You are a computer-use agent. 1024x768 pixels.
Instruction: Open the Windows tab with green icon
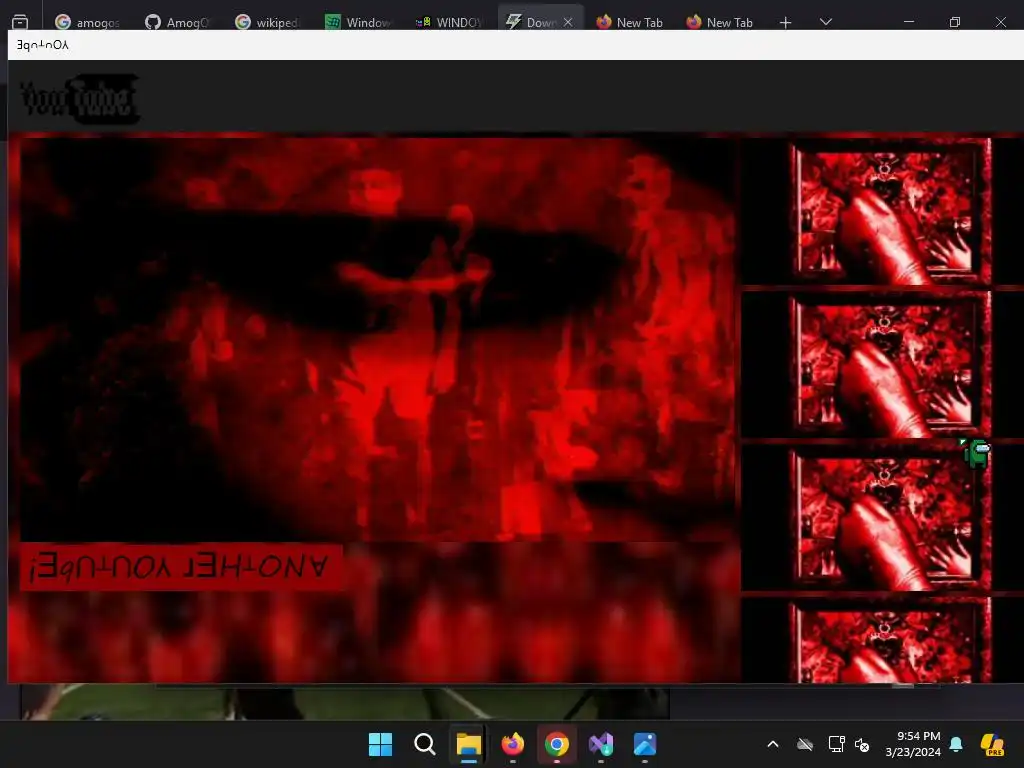tap(358, 22)
